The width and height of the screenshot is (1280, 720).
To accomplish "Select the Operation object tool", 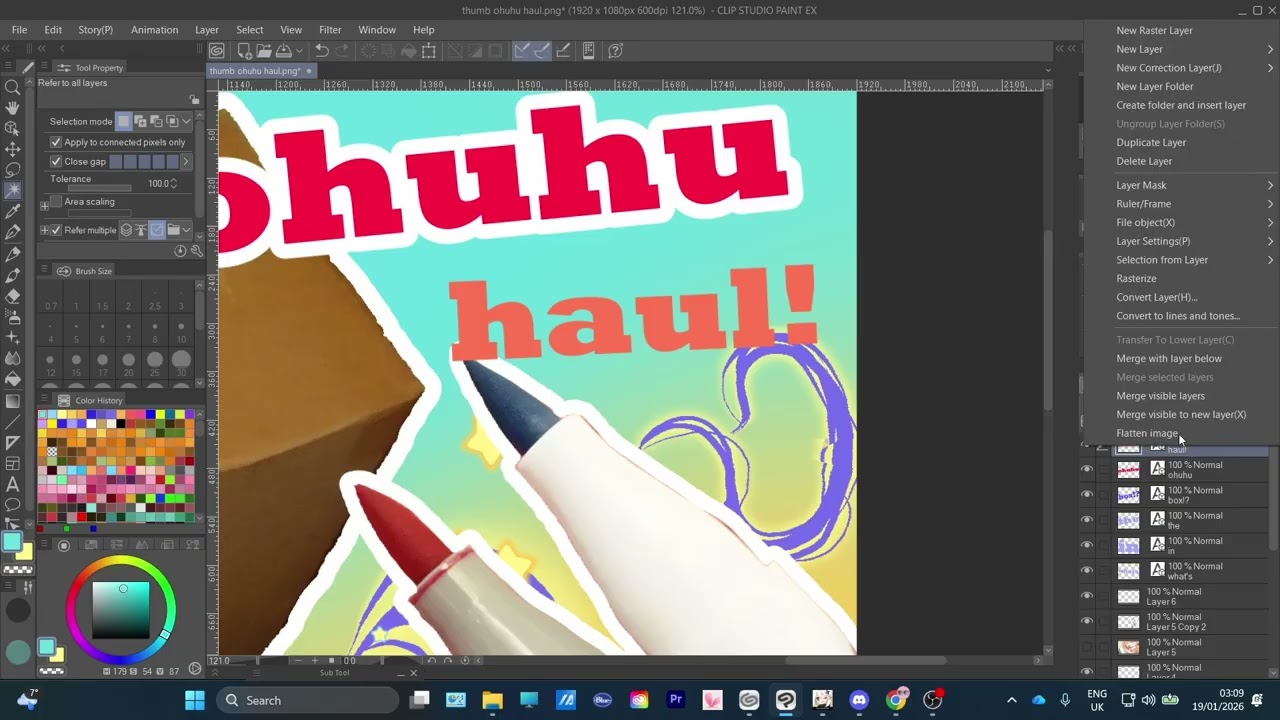I will pos(13,128).
